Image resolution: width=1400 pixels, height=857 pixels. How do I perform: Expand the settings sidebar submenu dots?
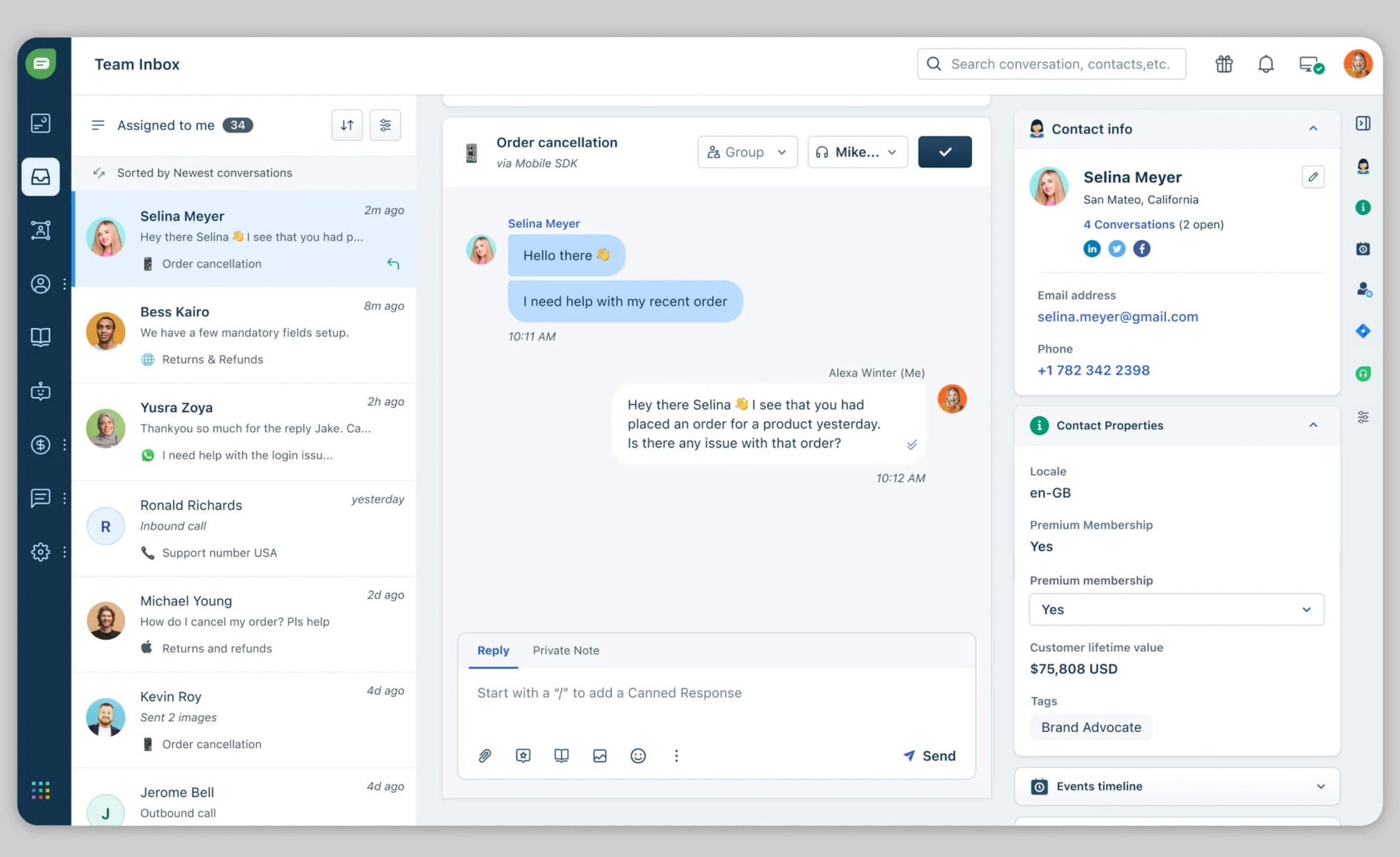pyautogui.click(x=64, y=551)
